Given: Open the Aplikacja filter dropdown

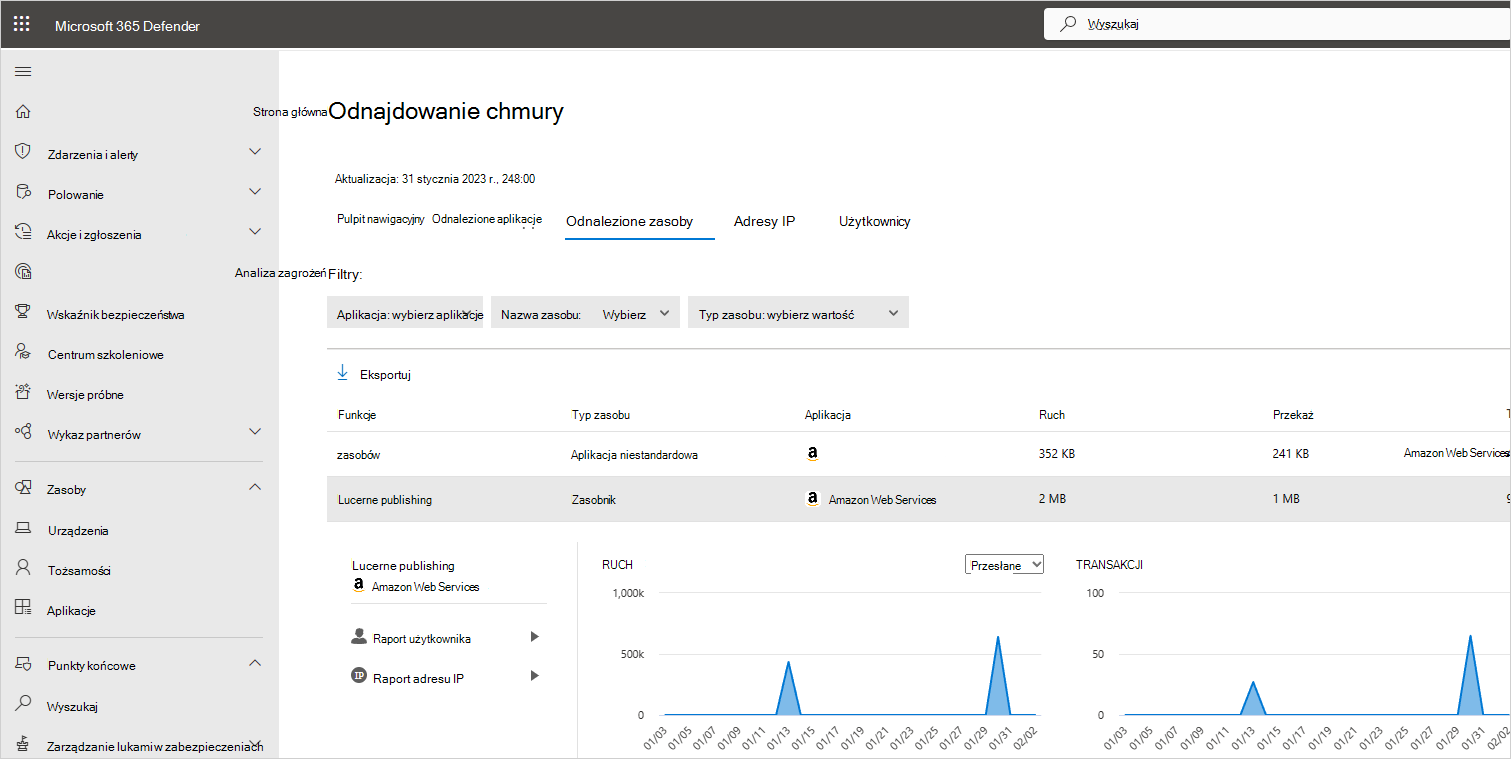Looking at the screenshot, I should [x=405, y=312].
